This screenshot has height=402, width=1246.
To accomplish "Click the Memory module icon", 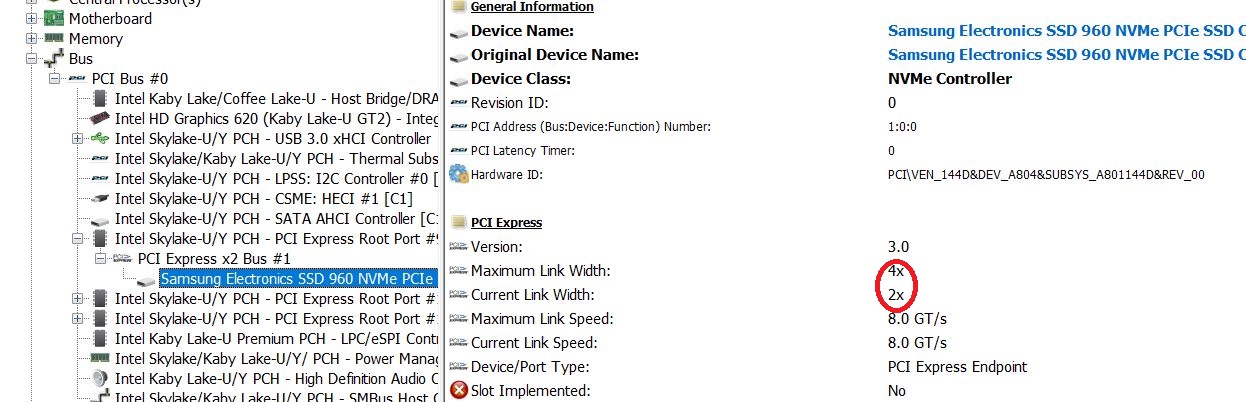I will click(x=53, y=39).
